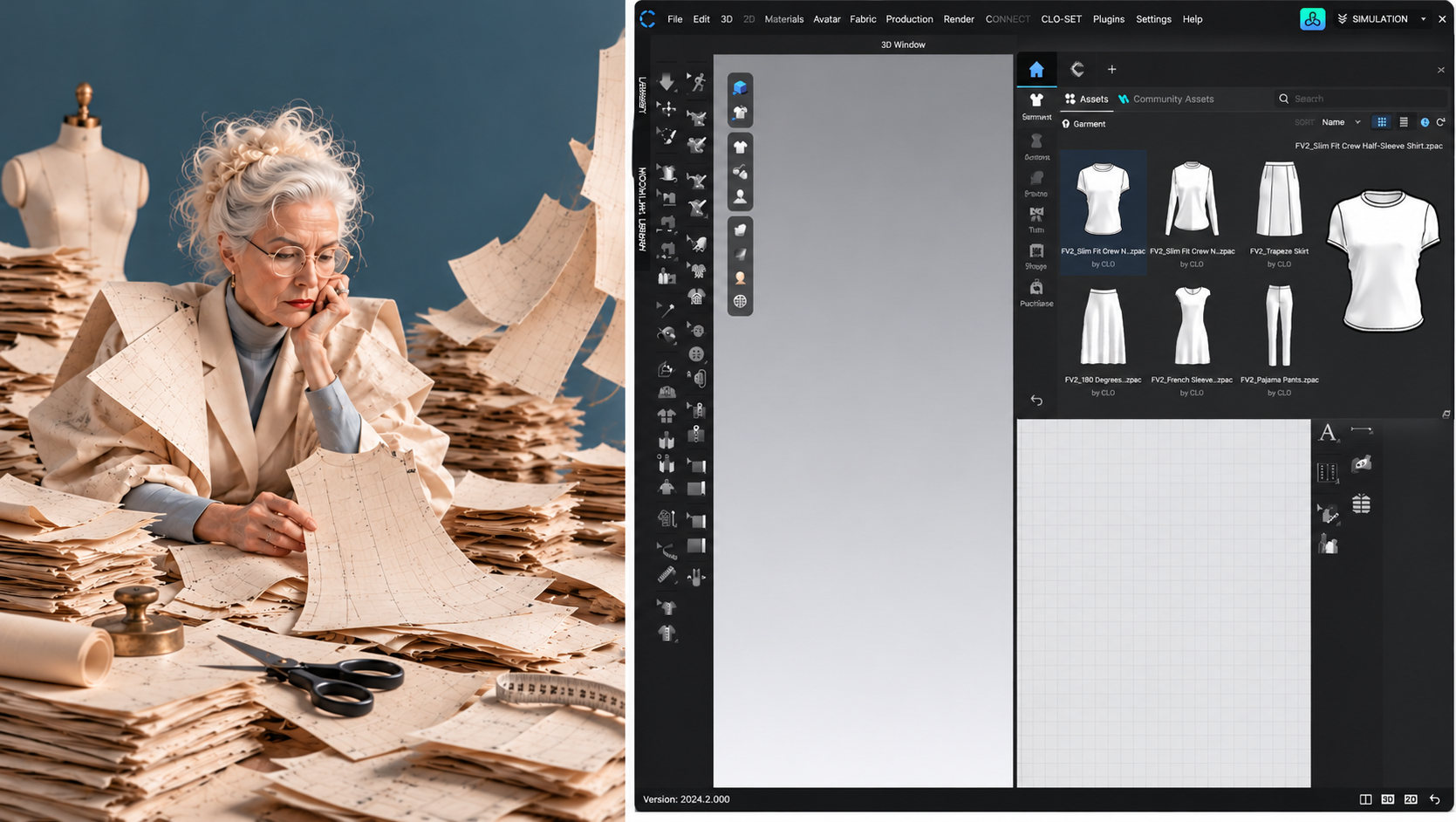Click the Garment breadcrumb label
The height and width of the screenshot is (822, 1456).
click(x=1083, y=124)
